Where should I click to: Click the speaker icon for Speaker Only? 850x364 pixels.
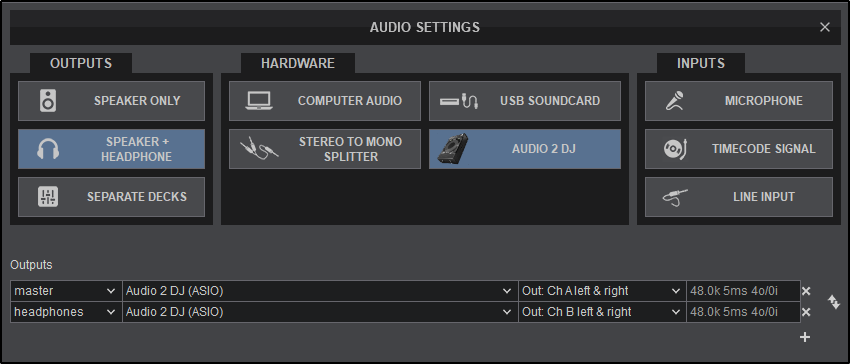pos(48,101)
